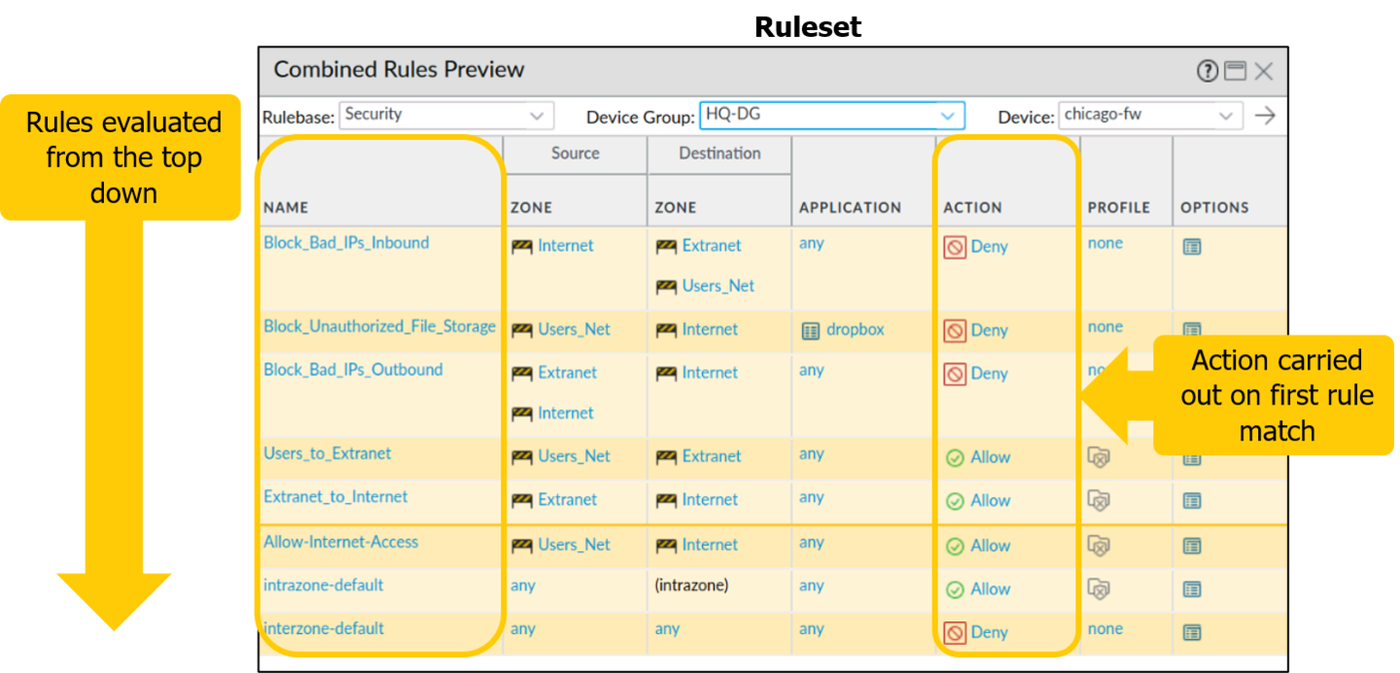
Task: Click the OPTIONS column header
Action: pos(1215,208)
